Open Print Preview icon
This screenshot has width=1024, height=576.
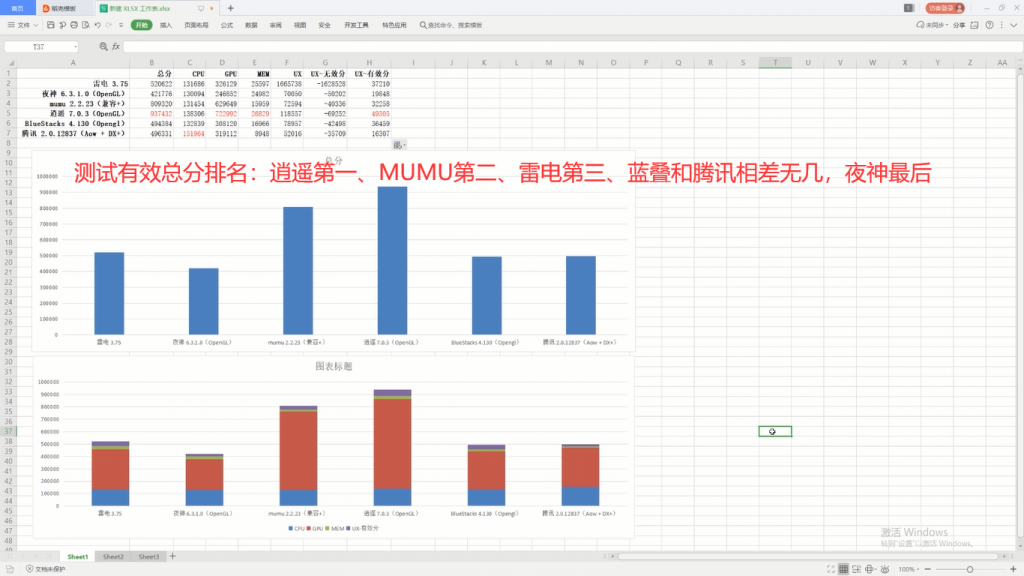(86, 25)
